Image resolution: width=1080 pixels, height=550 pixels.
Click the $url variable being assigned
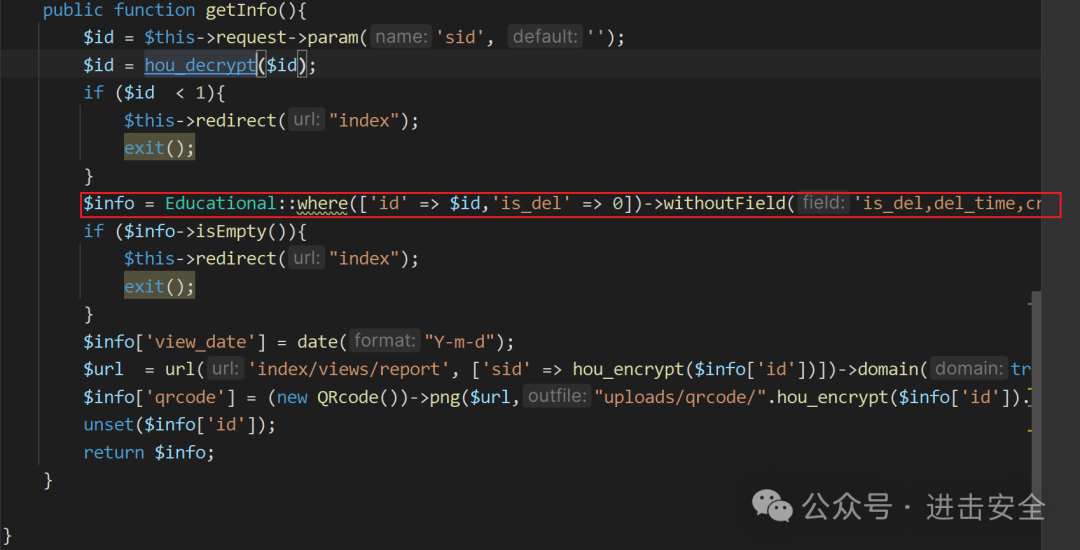103,369
